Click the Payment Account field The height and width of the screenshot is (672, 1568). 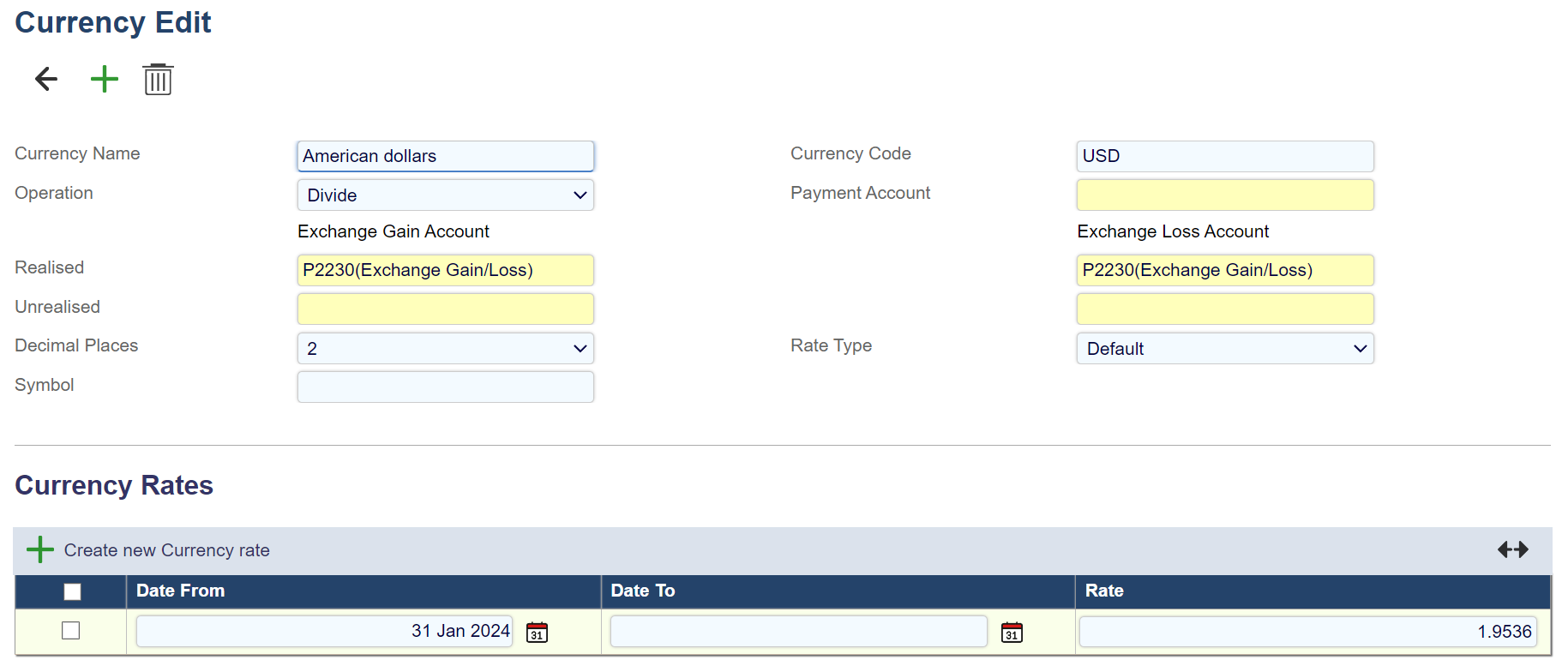(1224, 195)
